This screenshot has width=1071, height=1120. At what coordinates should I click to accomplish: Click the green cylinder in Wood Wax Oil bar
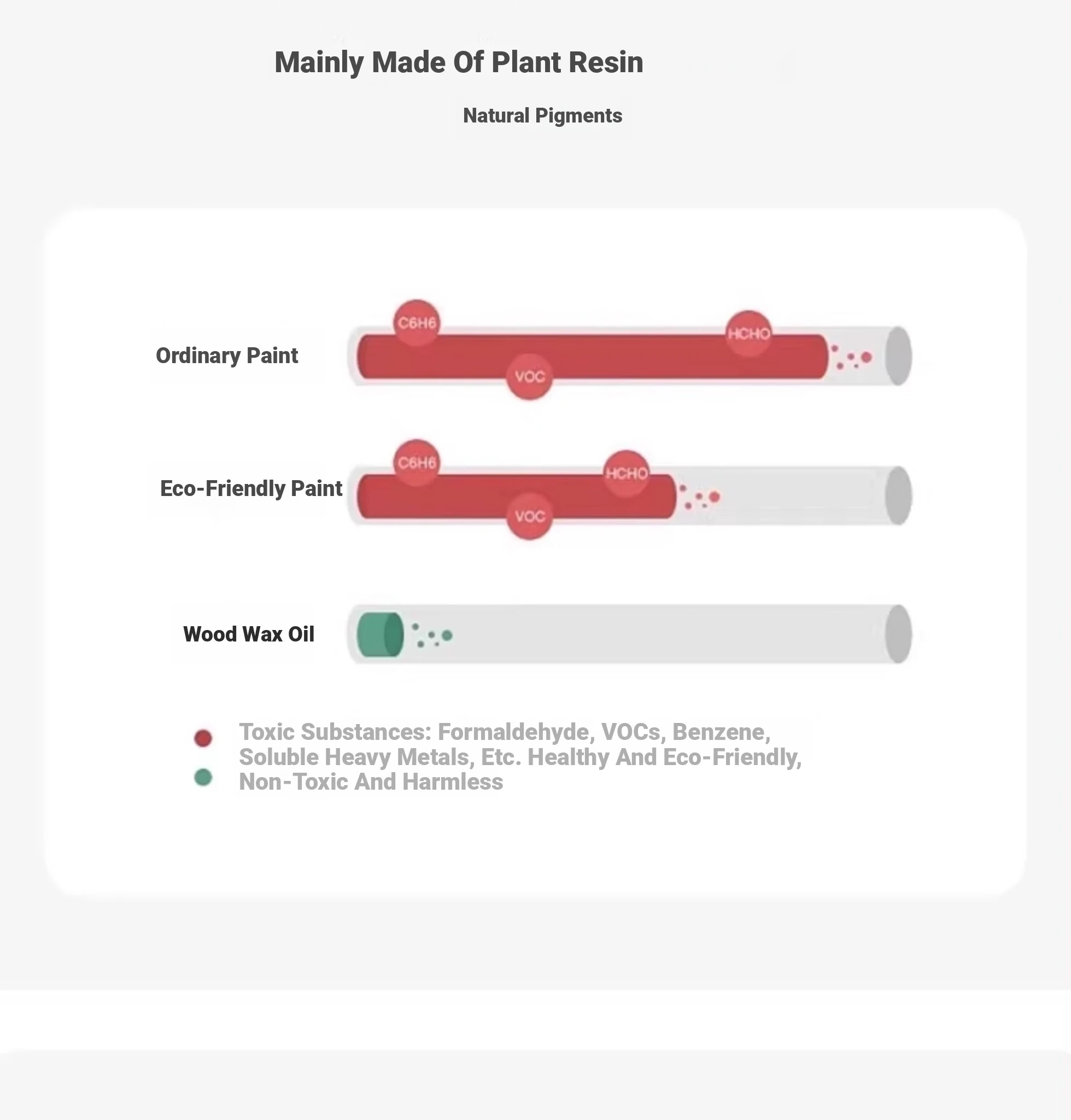tap(379, 634)
